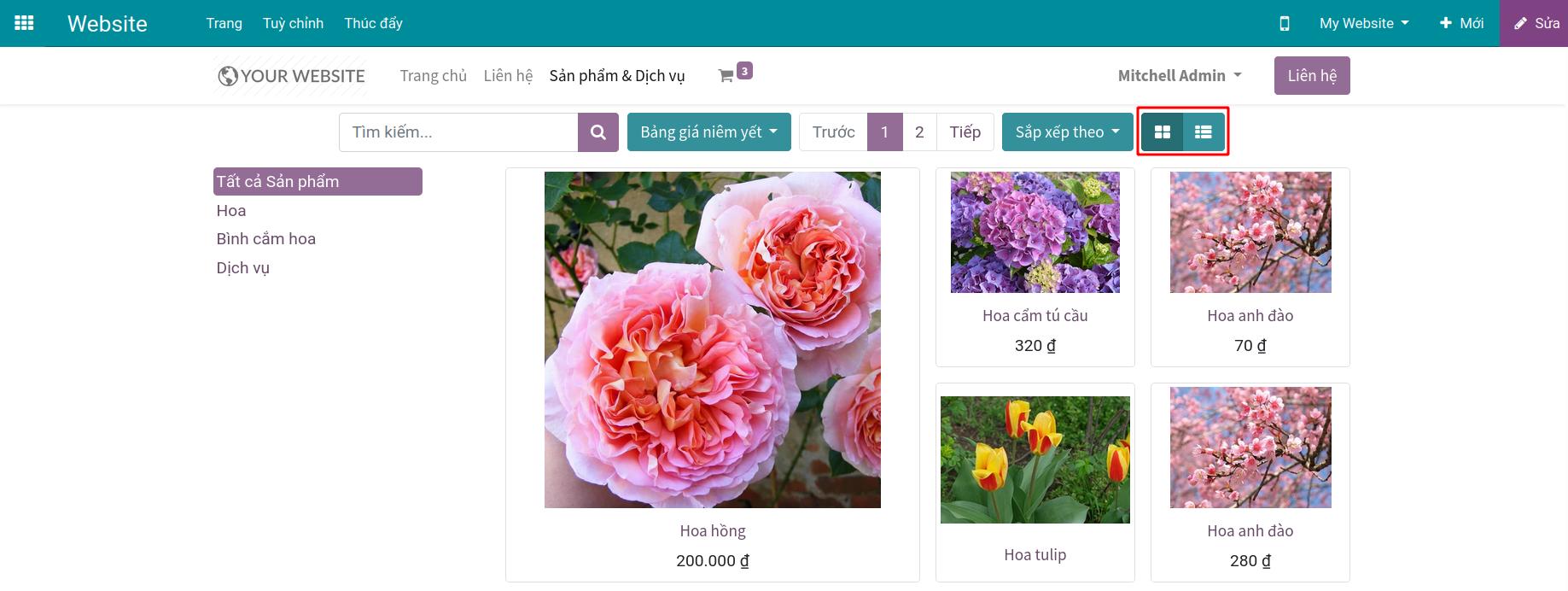Open the shopping cart icon

click(726, 76)
